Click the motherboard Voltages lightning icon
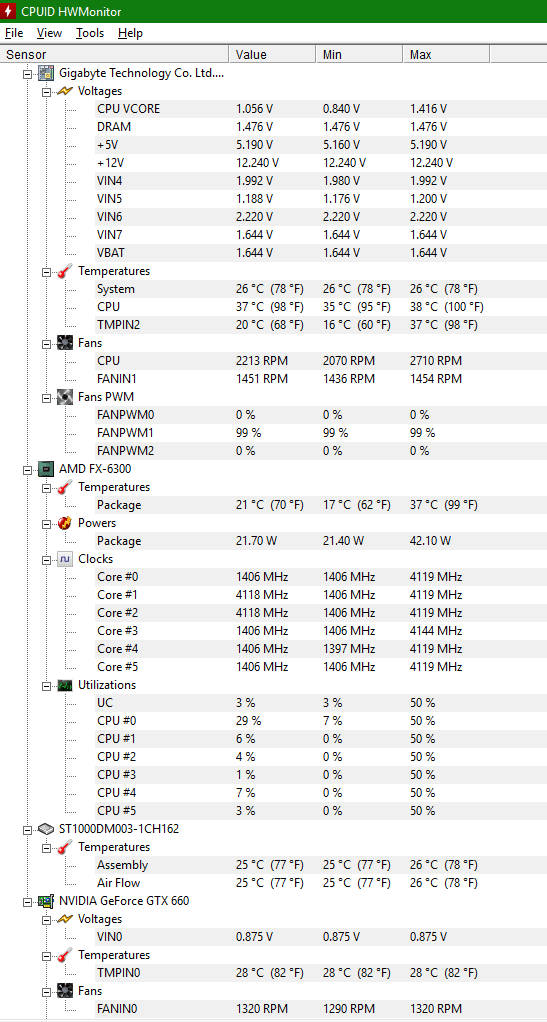This screenshot has width=547, height=1022. (65, 91)
